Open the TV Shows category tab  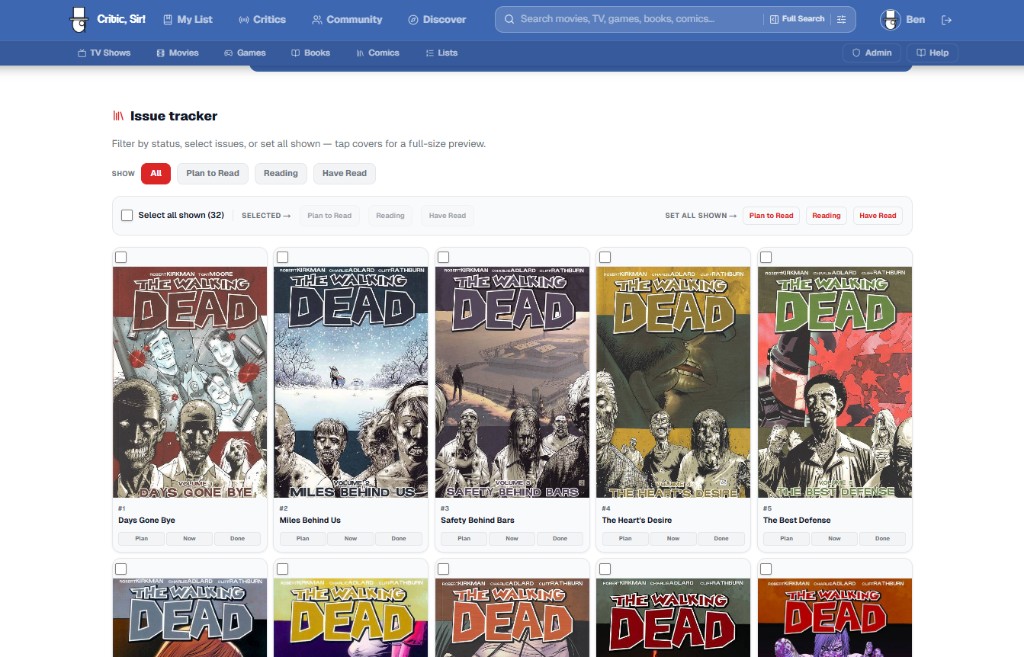pyautogui.click(x=104, y=53)
